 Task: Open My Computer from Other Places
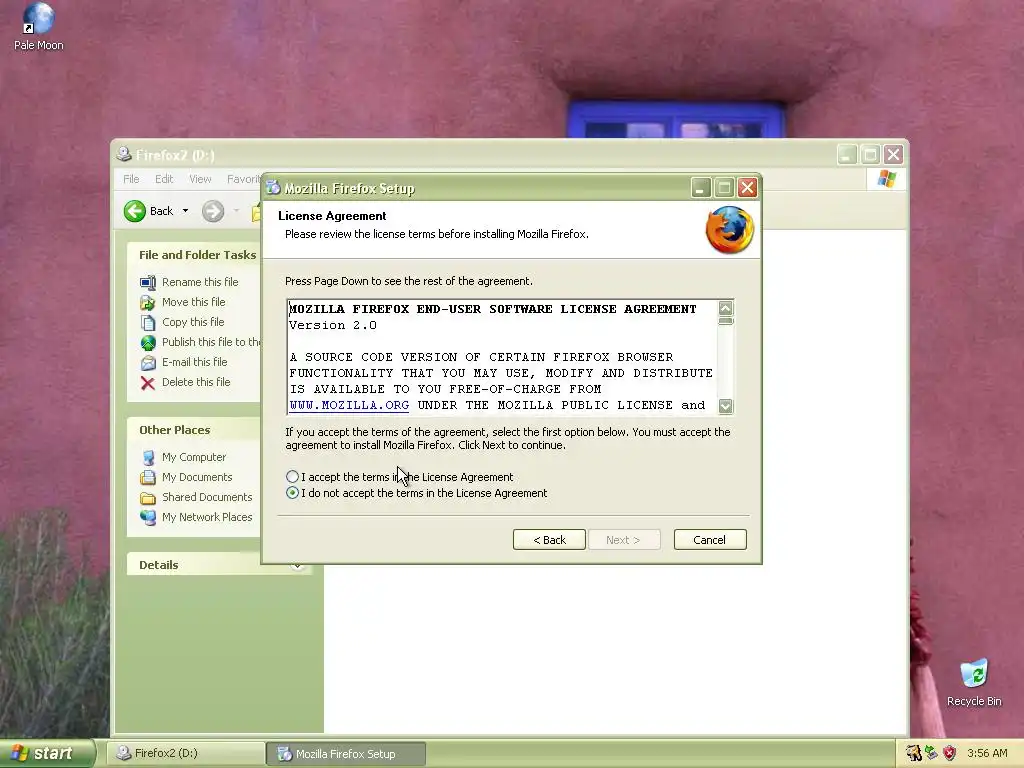(x=194, y=457)
